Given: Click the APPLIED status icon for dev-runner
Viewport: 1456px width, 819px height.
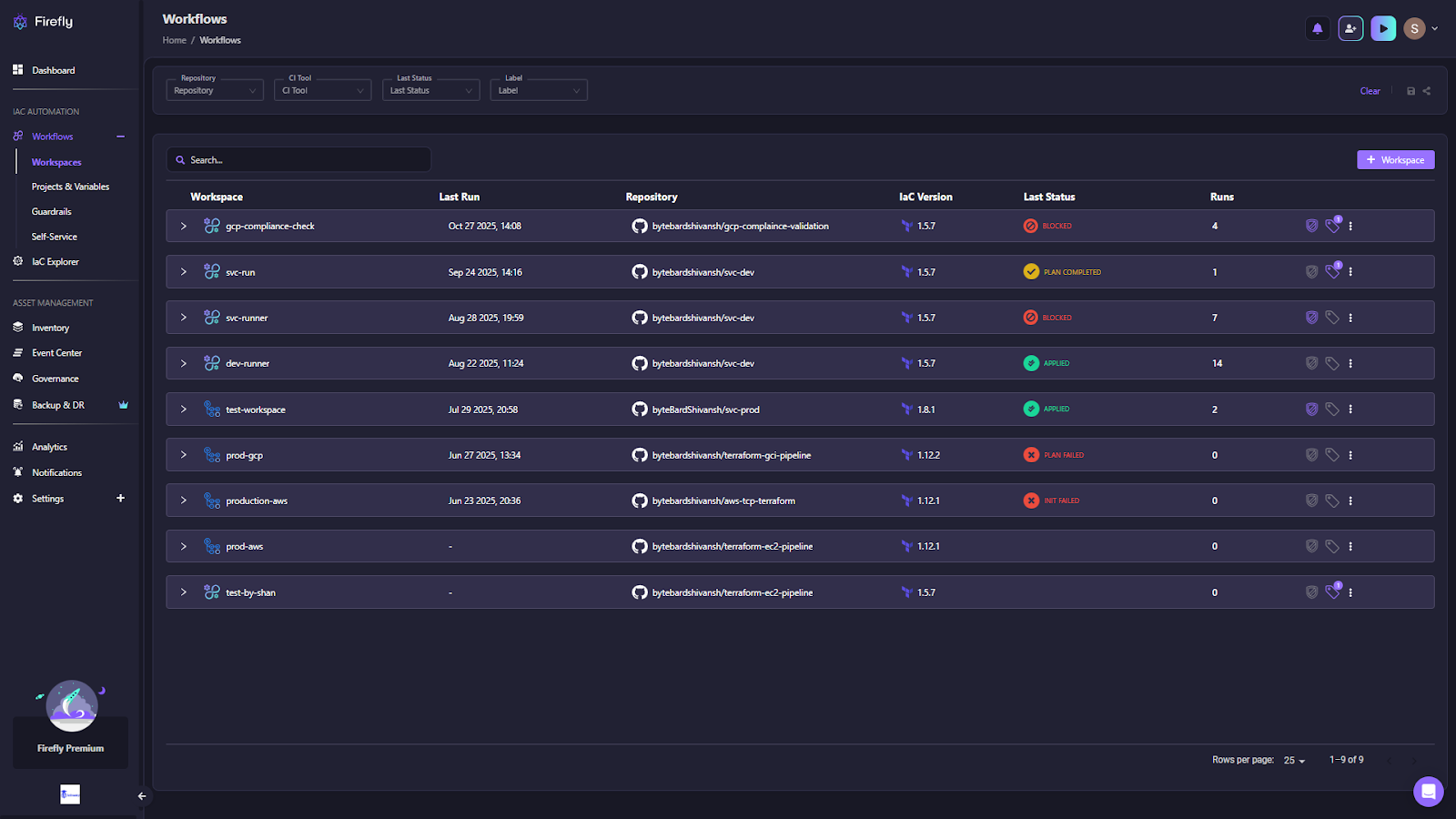Looking at the screenshot, I should coord(1031,363).
